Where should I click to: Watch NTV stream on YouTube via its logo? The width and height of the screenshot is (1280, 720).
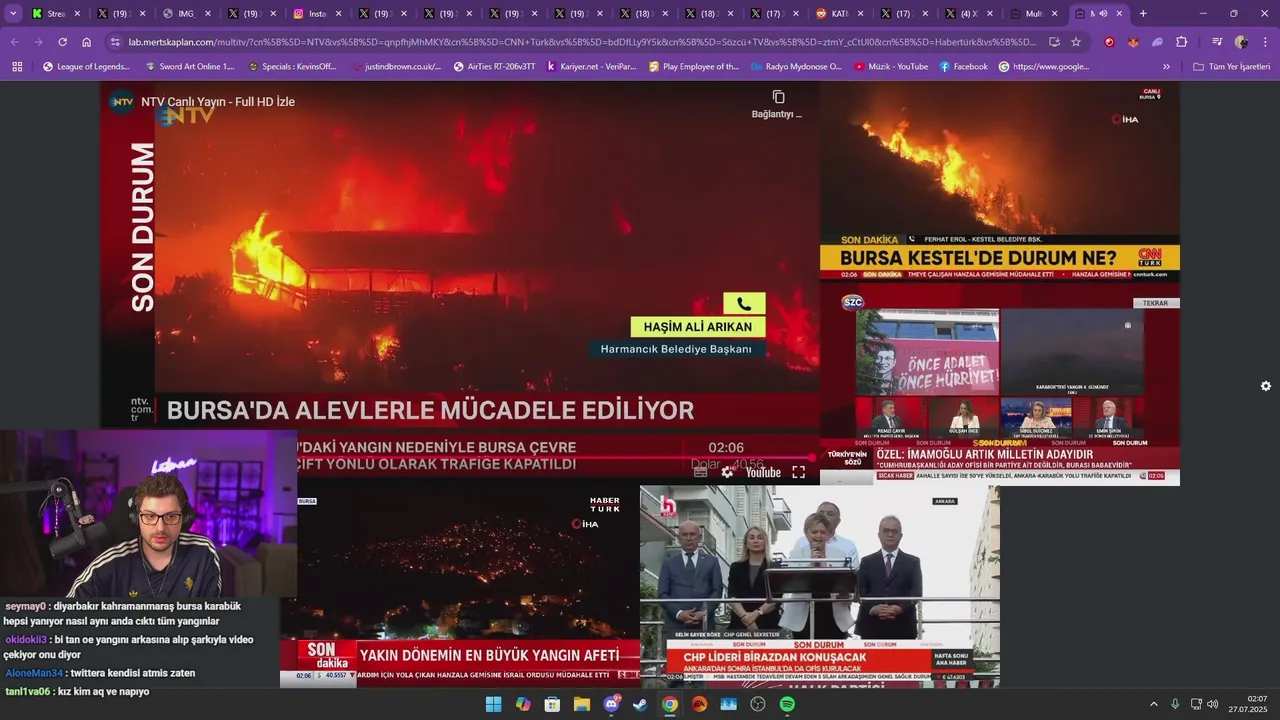(762, 472)
